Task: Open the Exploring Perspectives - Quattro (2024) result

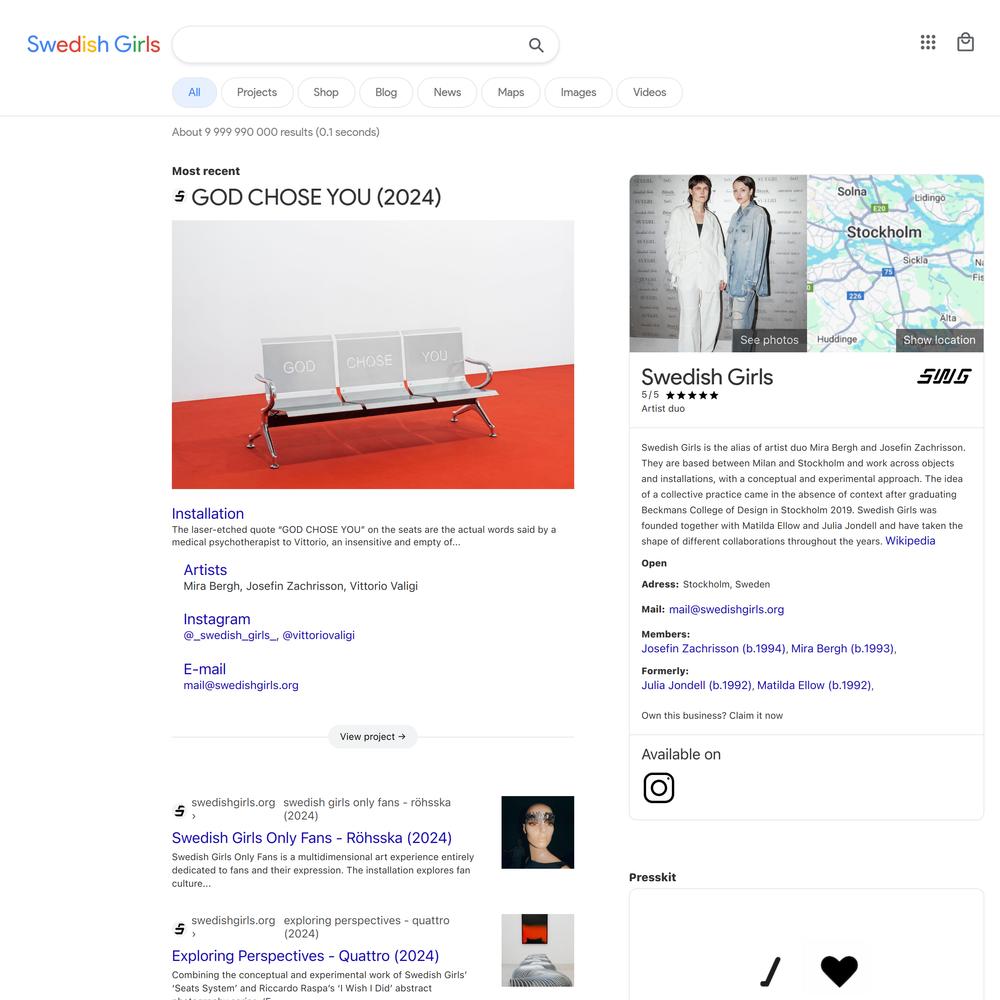Action: (x=305, y=956)
